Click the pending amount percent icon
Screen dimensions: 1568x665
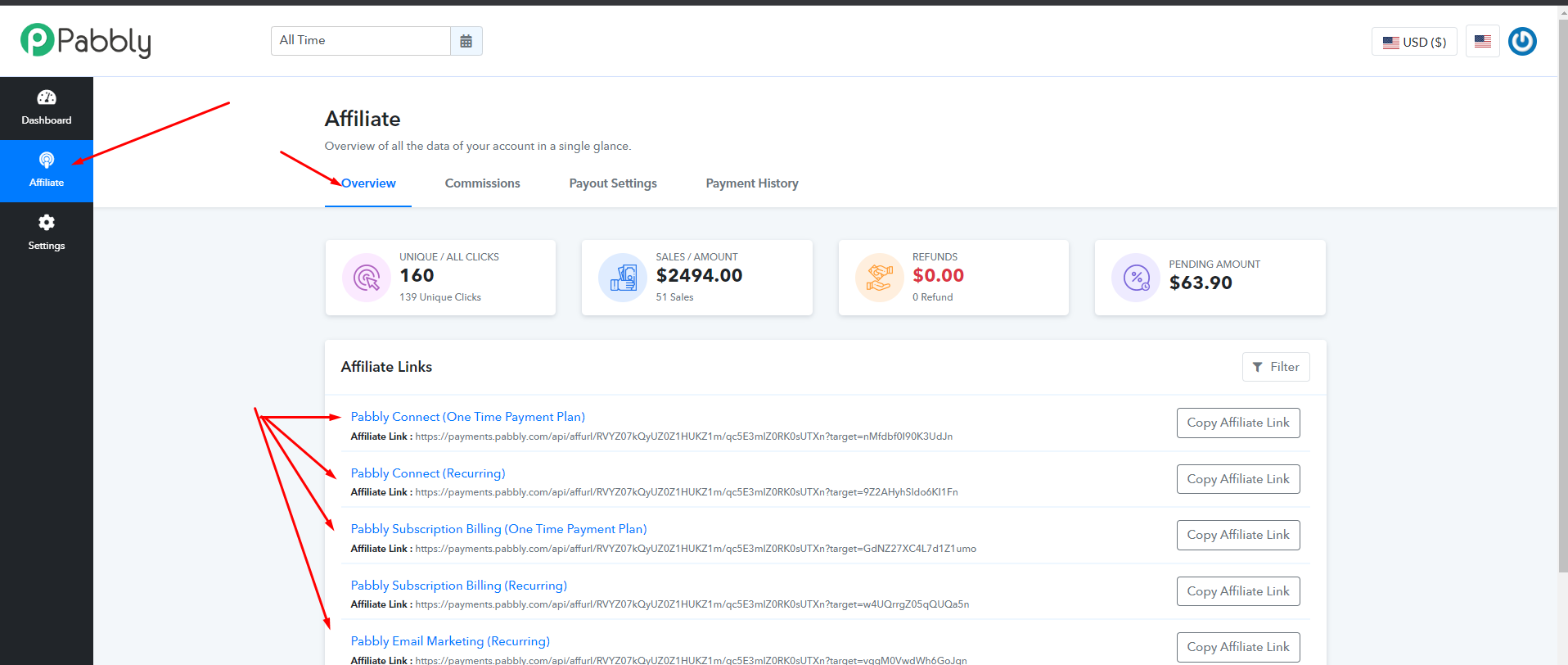click(1136, 278)
